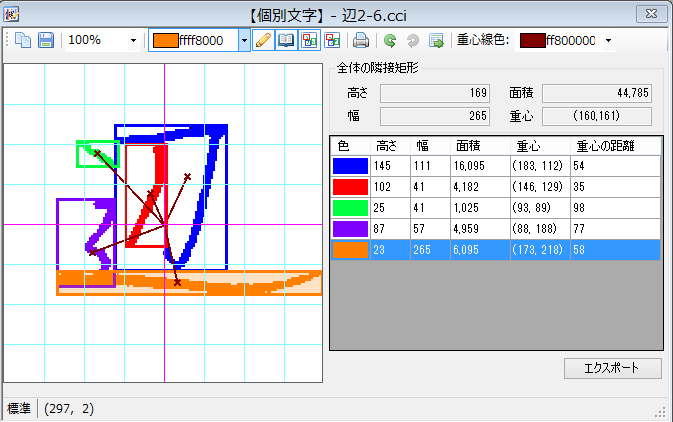Screen dimensions: 673x422
Task: Select the green color swatch row
Action: pos(350,208)
